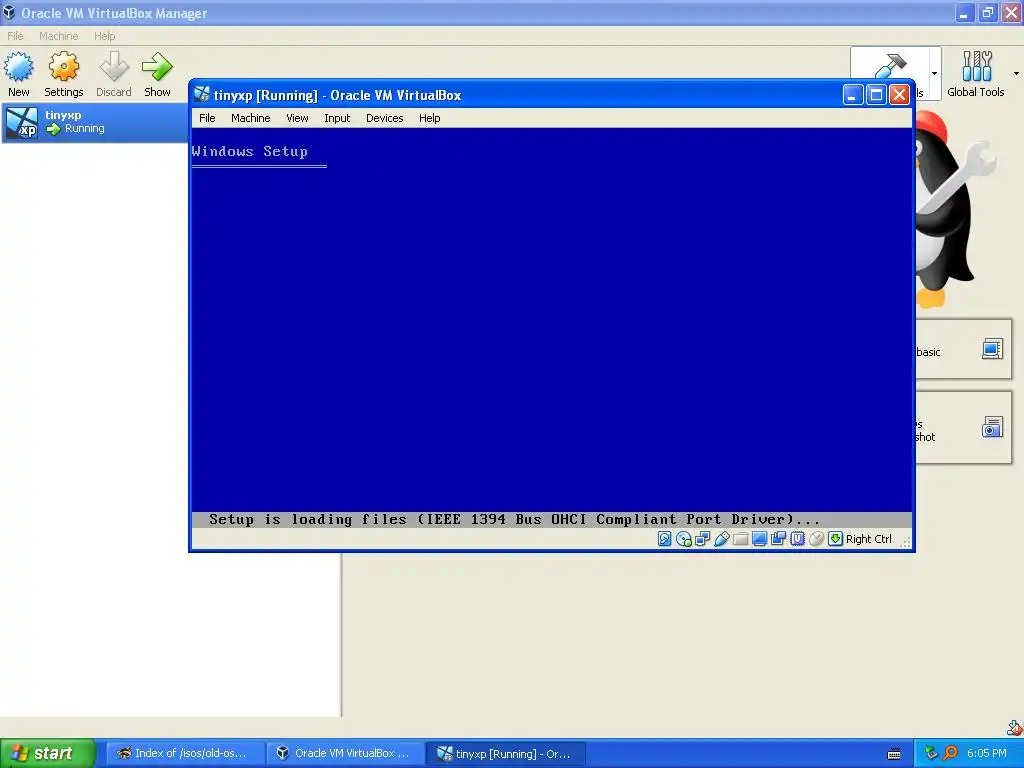Click the details icon beside 'basic' text
Screen dimensions: 1024x768
tap(992, 349)
